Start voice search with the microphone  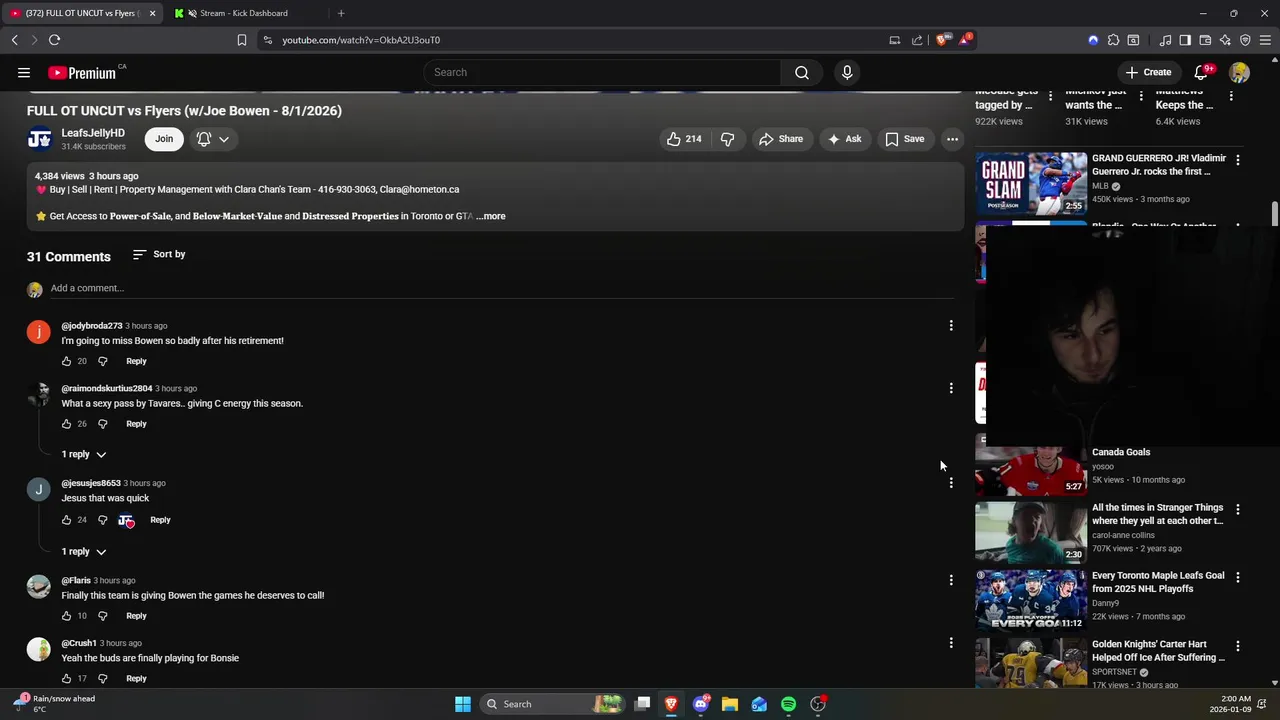[847, 72]
